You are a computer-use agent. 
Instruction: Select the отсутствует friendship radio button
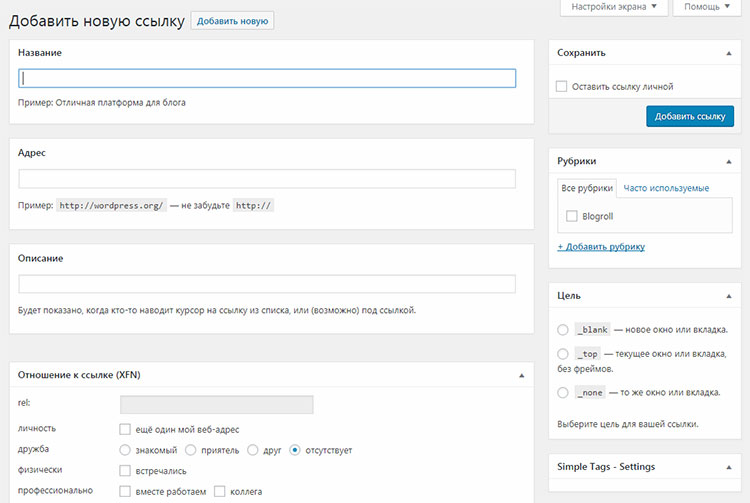295,450
